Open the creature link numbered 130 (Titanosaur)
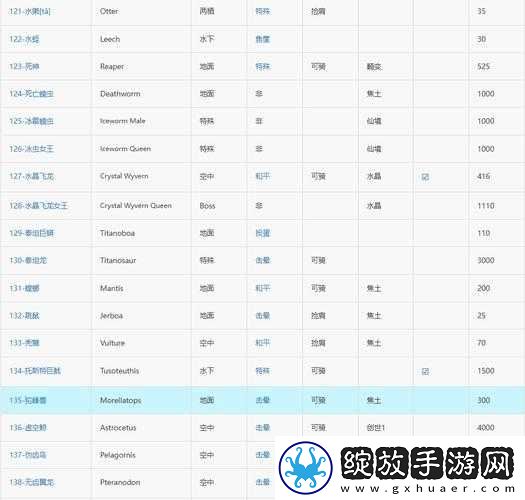The image size is (525, 500). (28, 260)
